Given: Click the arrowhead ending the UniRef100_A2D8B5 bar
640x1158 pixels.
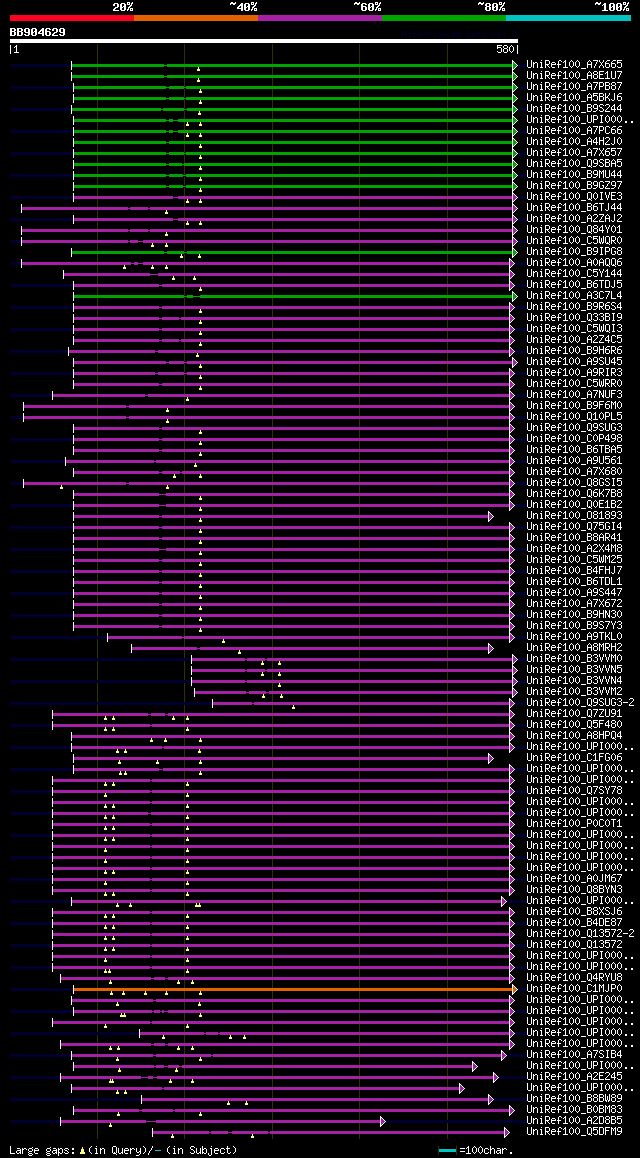Looking at the screenshot, I should tap(383, 1121).
